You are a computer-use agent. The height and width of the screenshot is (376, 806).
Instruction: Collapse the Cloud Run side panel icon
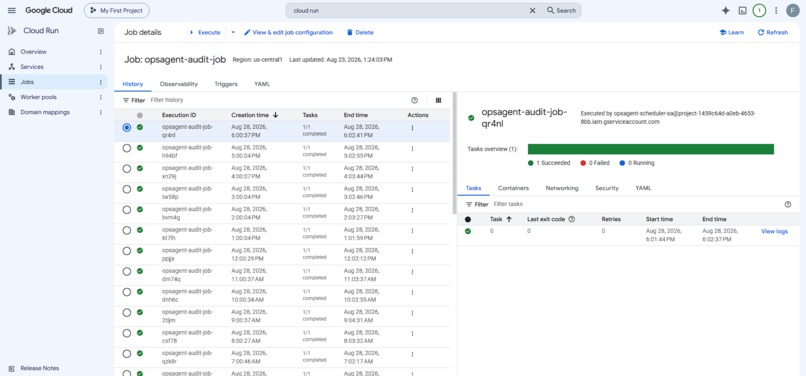click(x=101, y=31)
